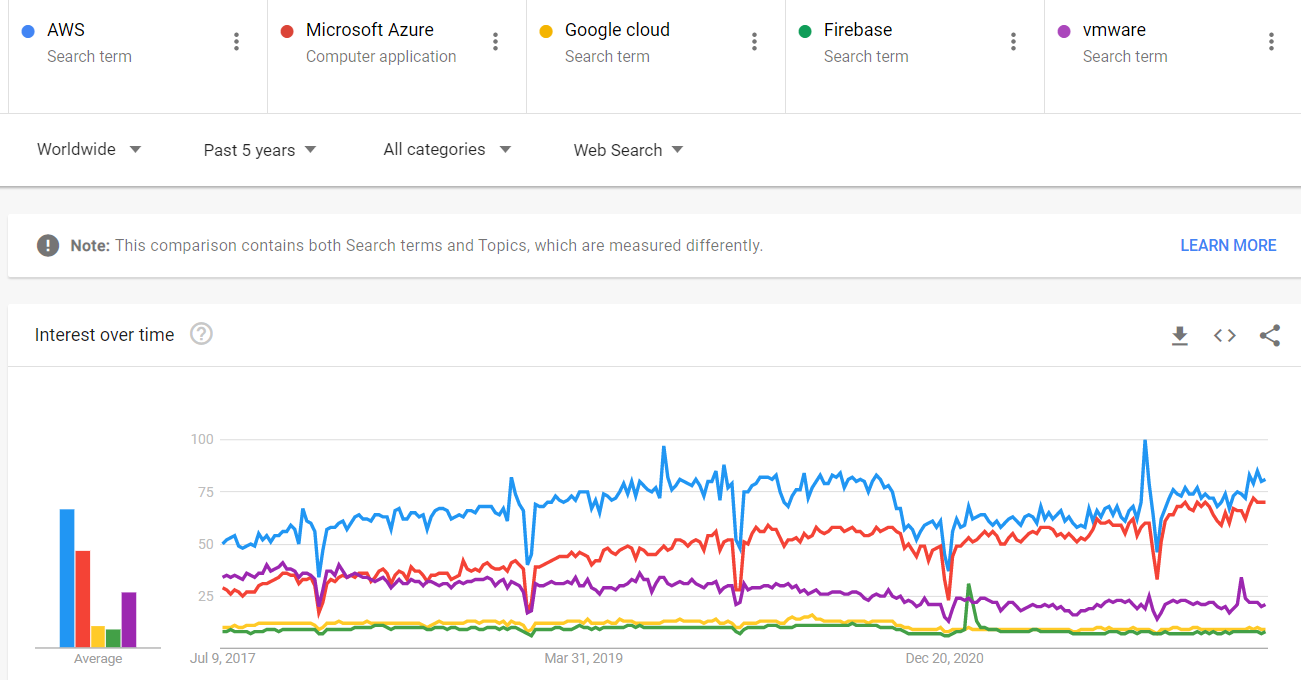Open Microsoft Azure three-dot options
Screen dimensions: 1301x680
click(x=495, y=41)
